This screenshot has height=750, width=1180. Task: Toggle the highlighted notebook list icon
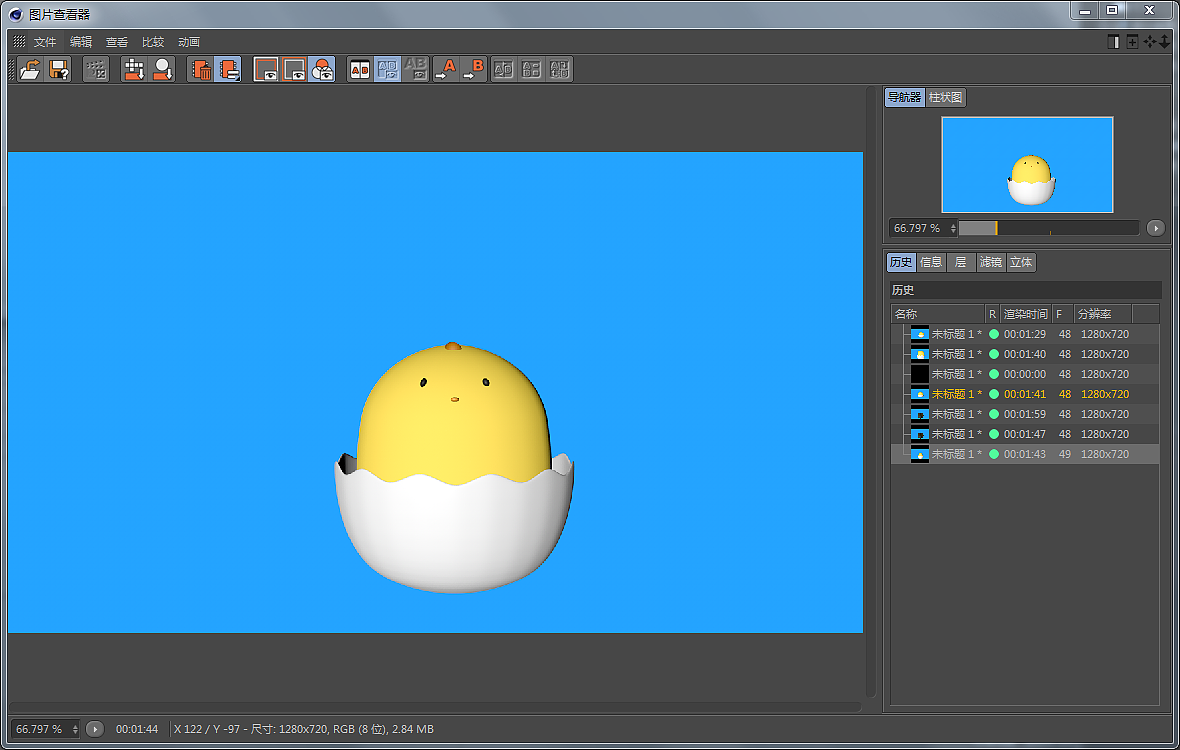(x=228, y=69)
